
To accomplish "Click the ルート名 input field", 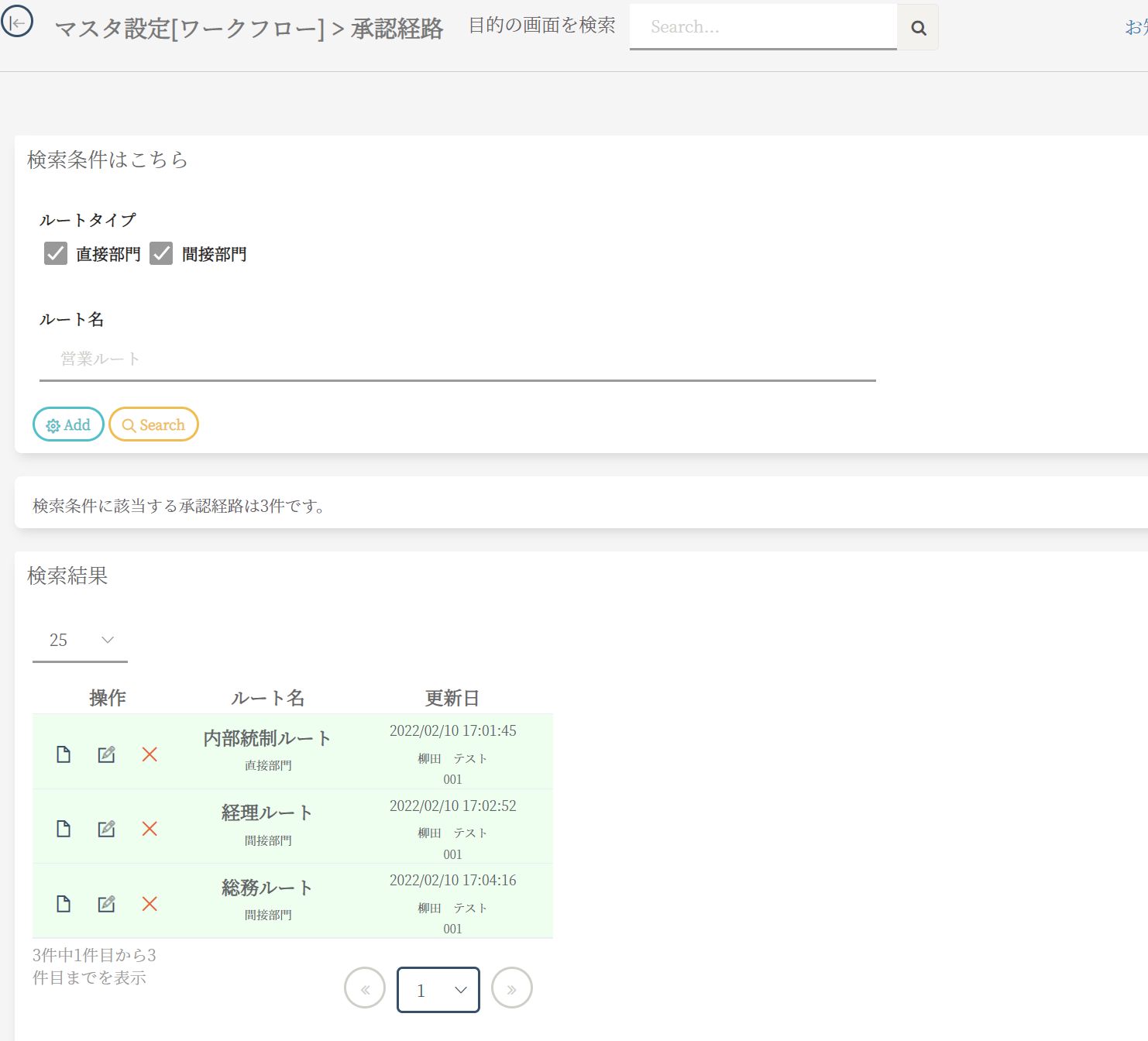I will [457, 359].
